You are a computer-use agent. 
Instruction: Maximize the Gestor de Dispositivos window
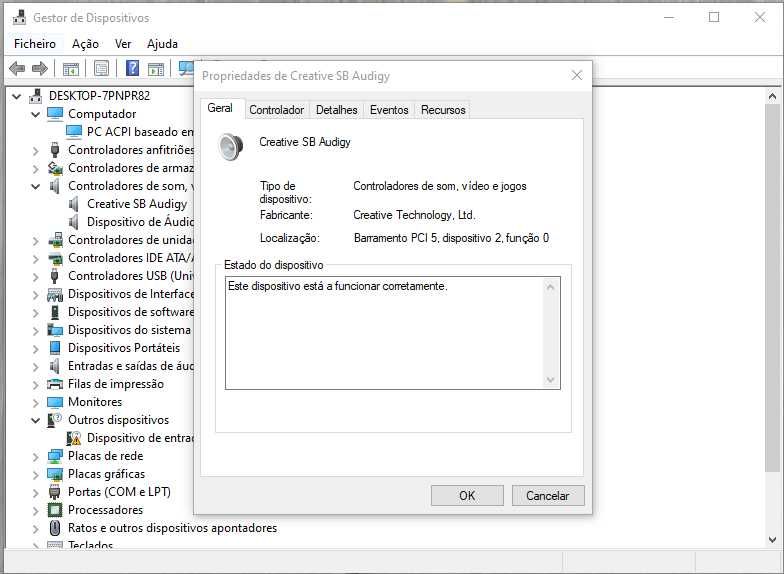(714, 18)
